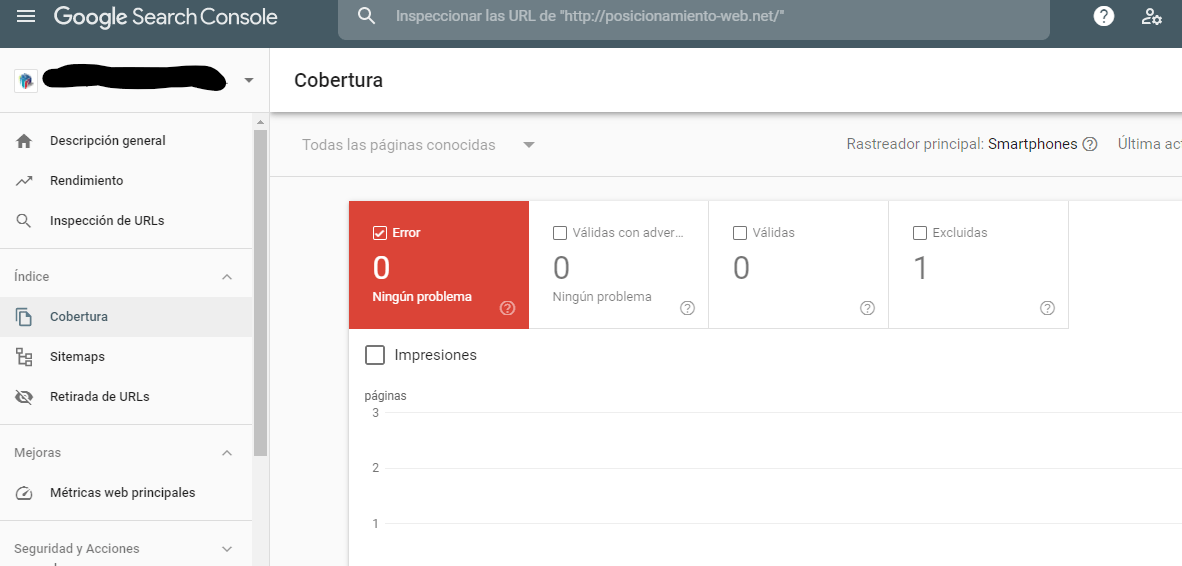Click the 'páginas' chart axis label
The image size is (1182, 566).
[385, 396]
